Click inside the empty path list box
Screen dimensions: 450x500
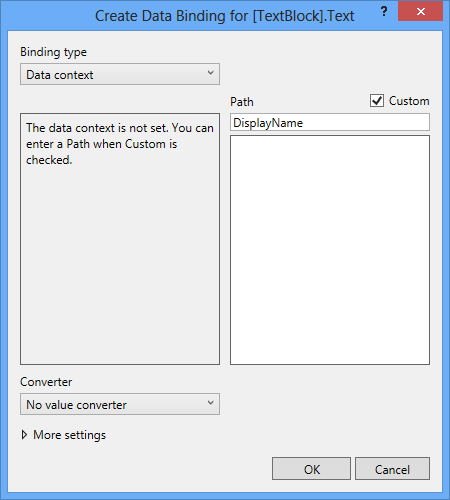click(x=330, y=250)
